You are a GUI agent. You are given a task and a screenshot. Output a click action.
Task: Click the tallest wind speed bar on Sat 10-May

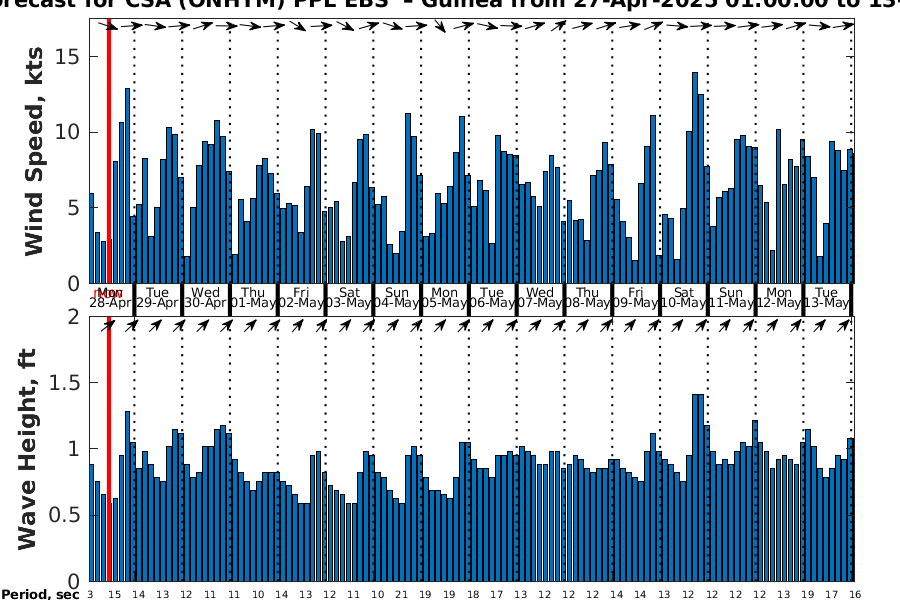coord(695,177)
